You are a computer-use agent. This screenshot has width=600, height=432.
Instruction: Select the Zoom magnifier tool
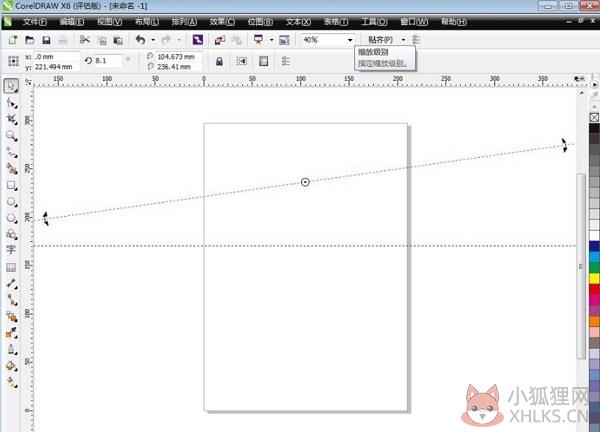11,136
